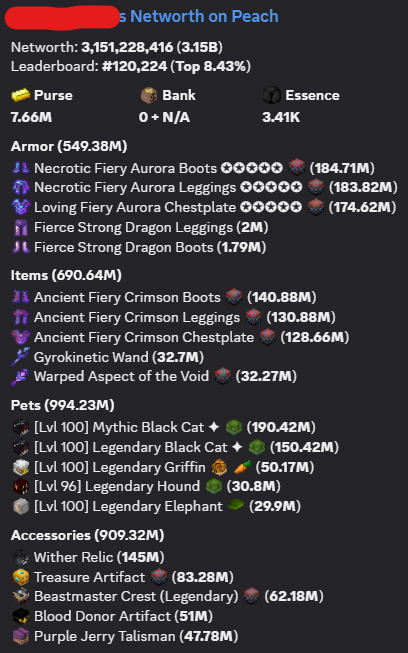Viewport: 408px width, 653px height.
Task: Click the gold Purse icon
Action: [20, 95]
